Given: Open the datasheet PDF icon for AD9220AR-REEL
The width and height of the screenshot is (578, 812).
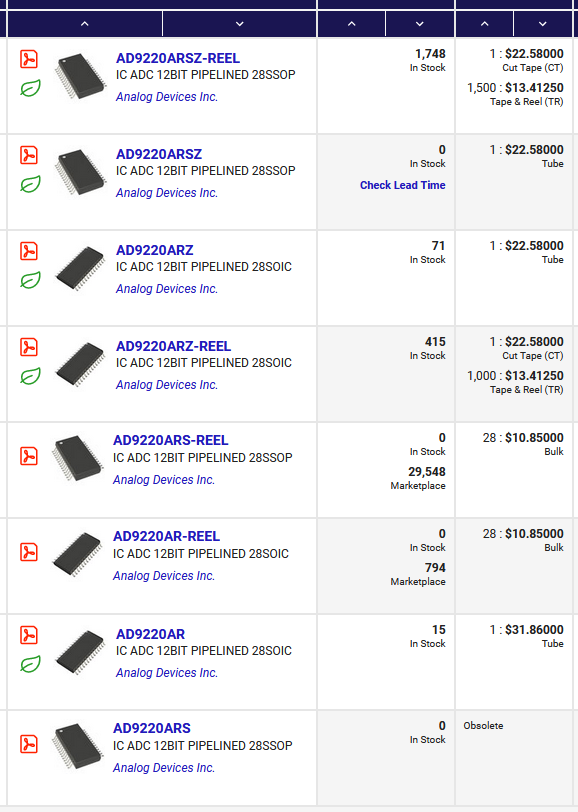Looking at the screenshot, I should pyautogui.click(x=29, y=552).
